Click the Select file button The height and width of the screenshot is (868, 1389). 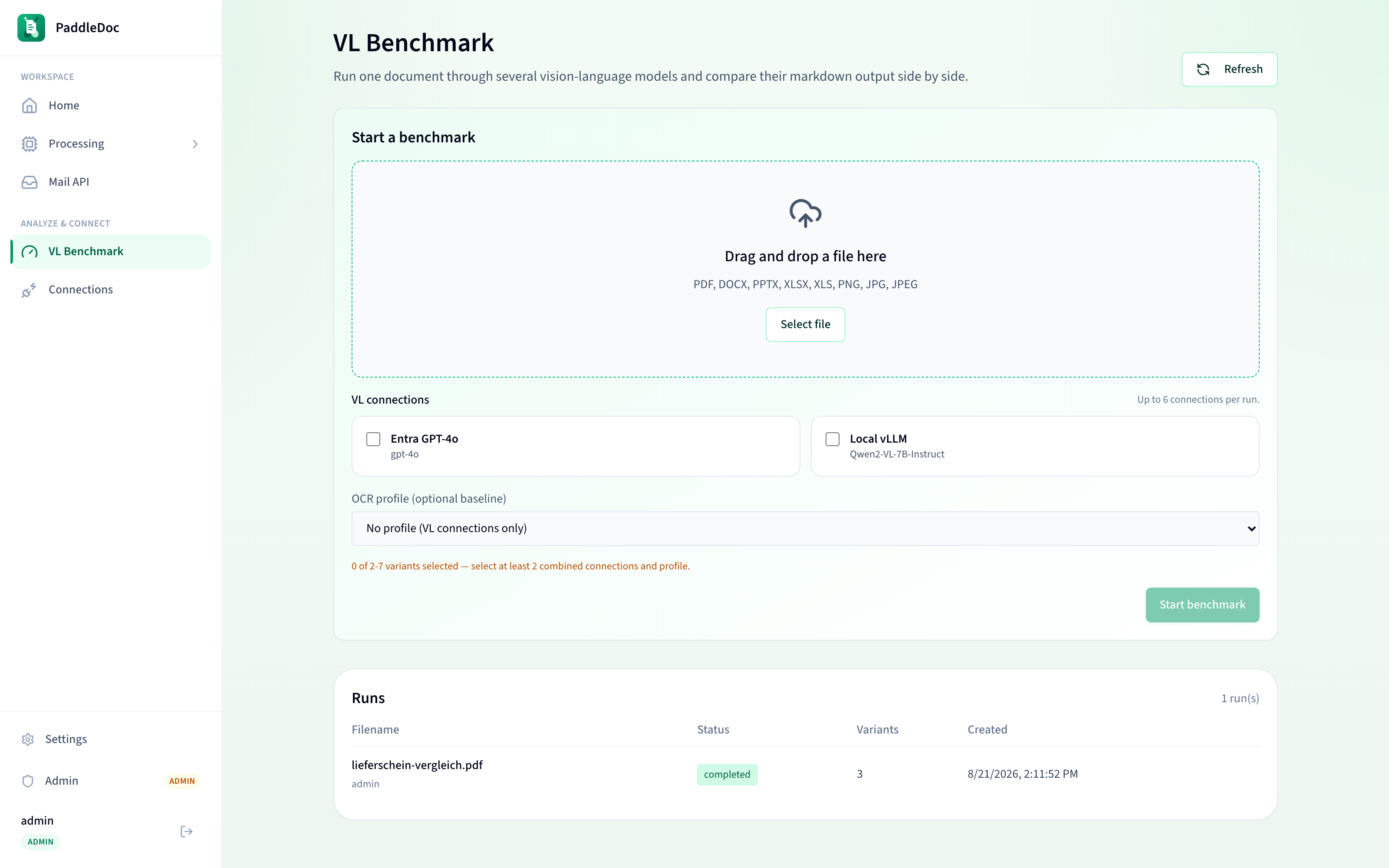[805, 324]
